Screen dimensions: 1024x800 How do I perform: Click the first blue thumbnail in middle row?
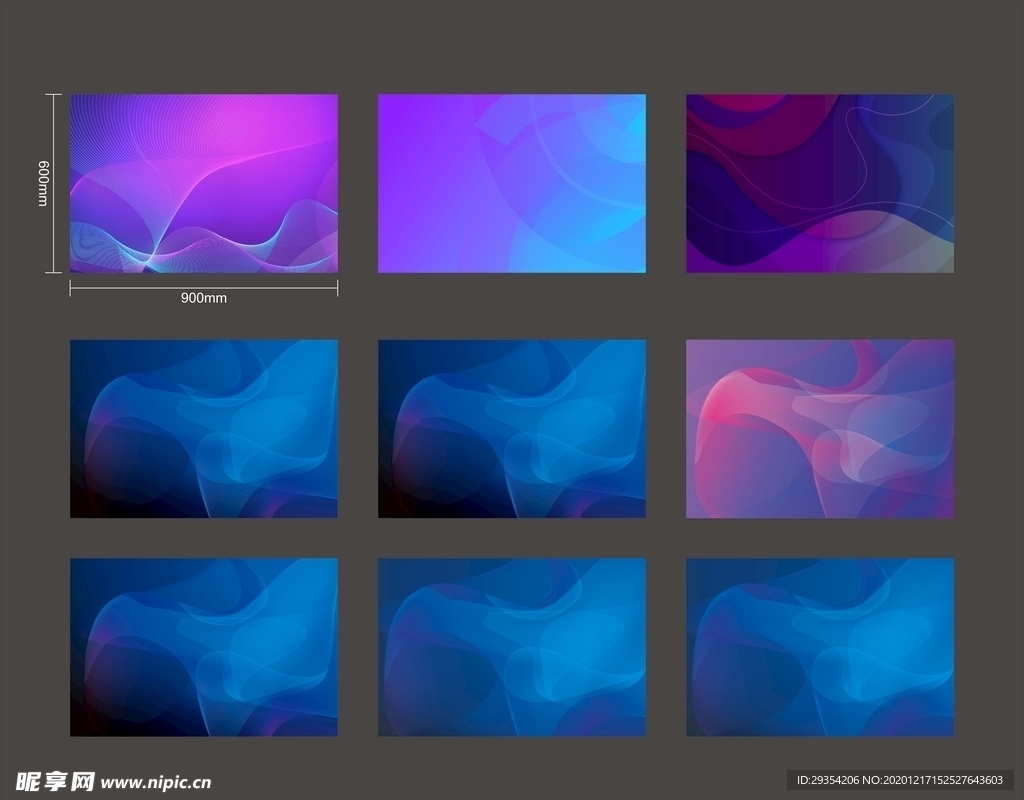(x=203, y=428)
